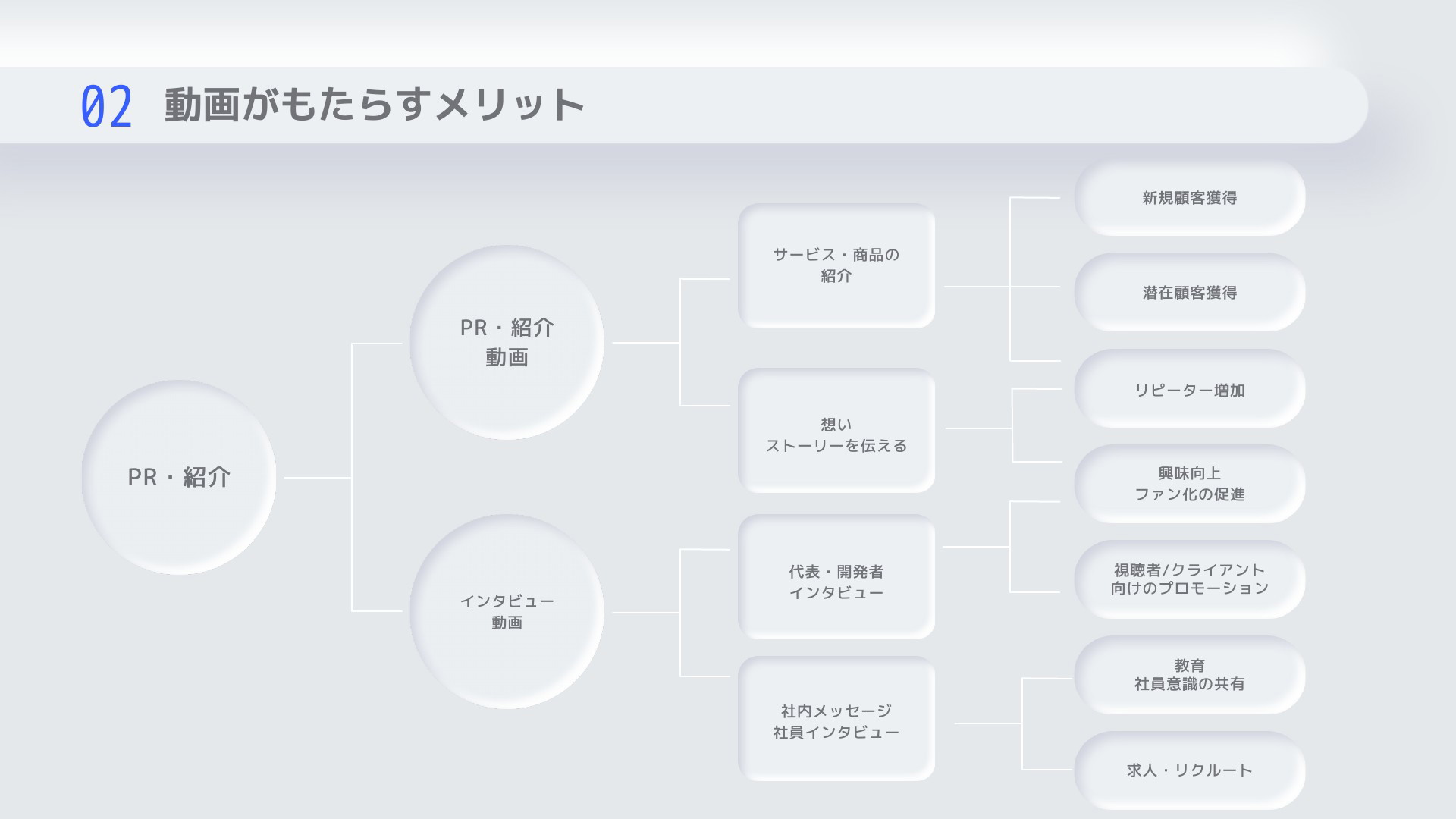Click the PR・紹介 root circle
Image resolution: width=1456 pixels, height=819 pixels.
pos(179,477)
